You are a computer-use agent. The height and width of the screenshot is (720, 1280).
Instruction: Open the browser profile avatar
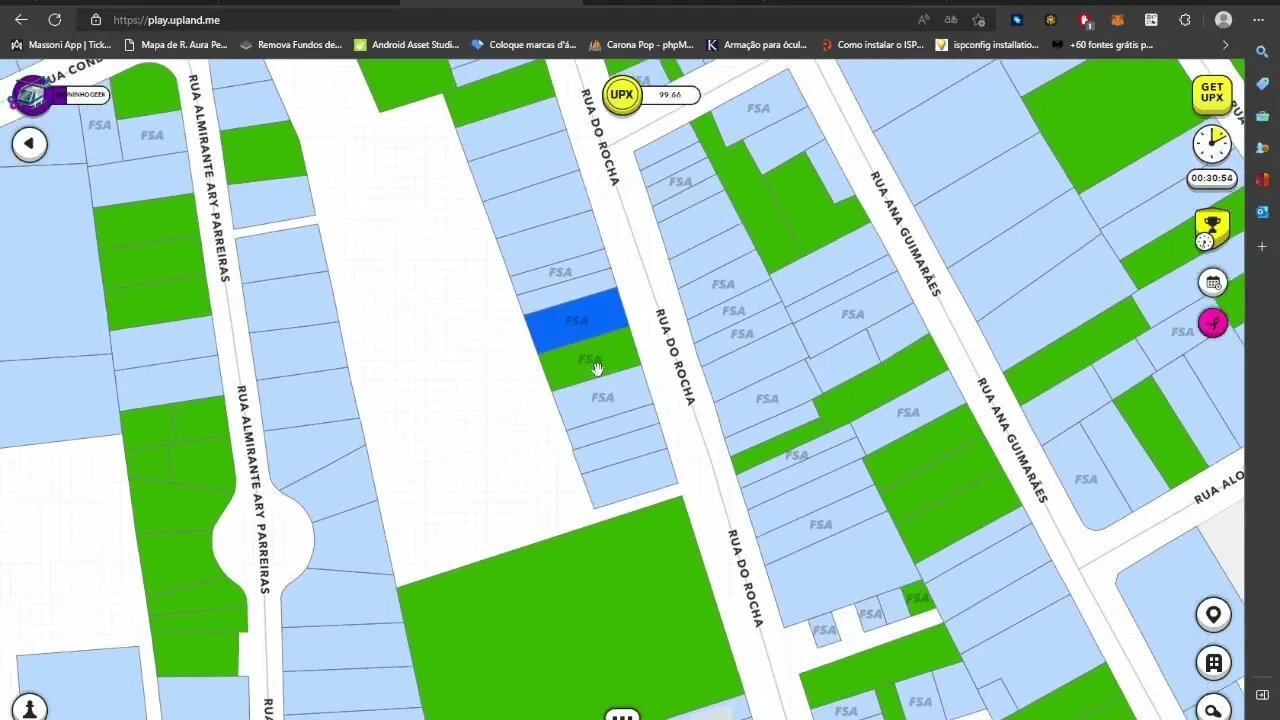coord(1223,19)
